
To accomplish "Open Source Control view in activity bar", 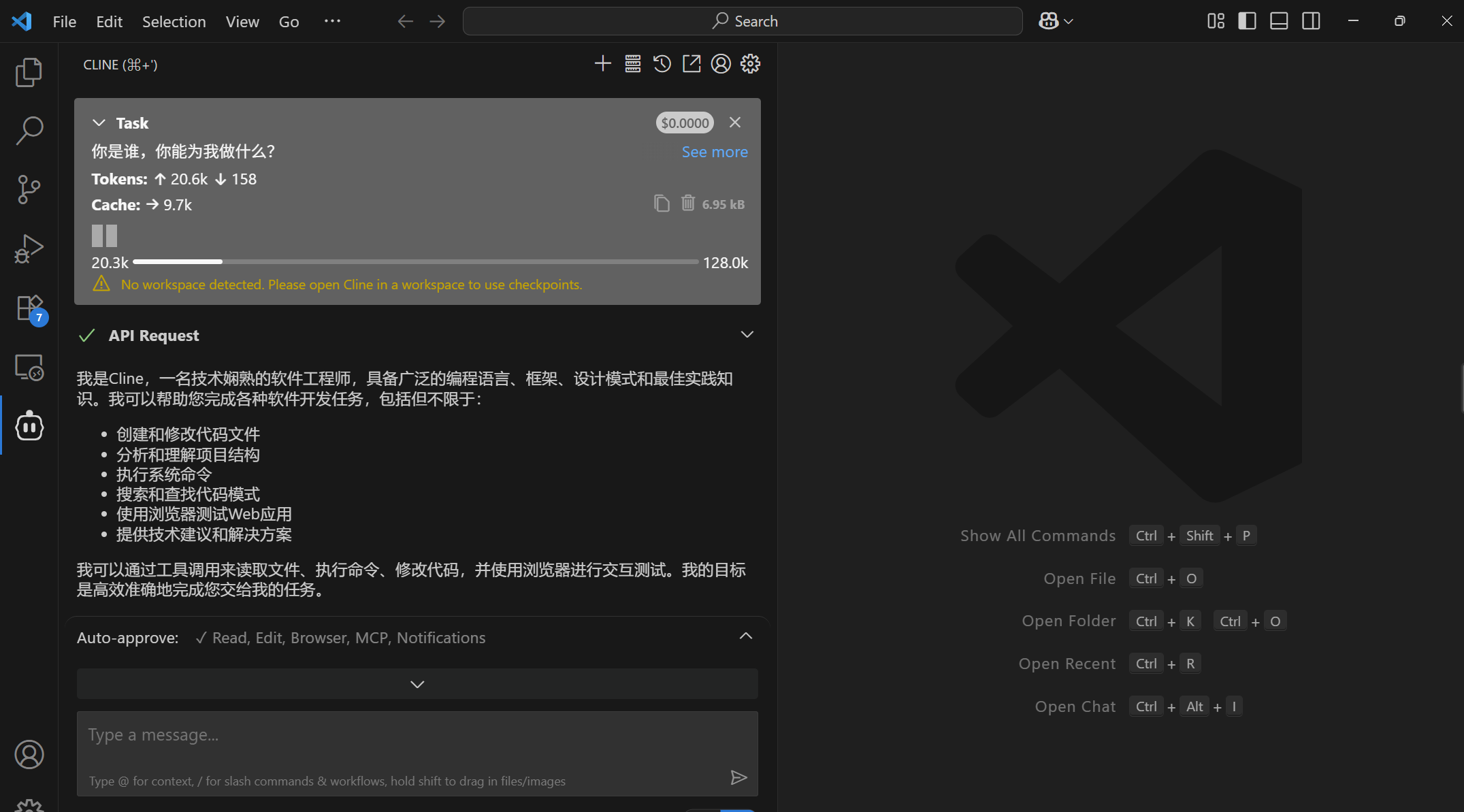I will [x=29, y=189].
